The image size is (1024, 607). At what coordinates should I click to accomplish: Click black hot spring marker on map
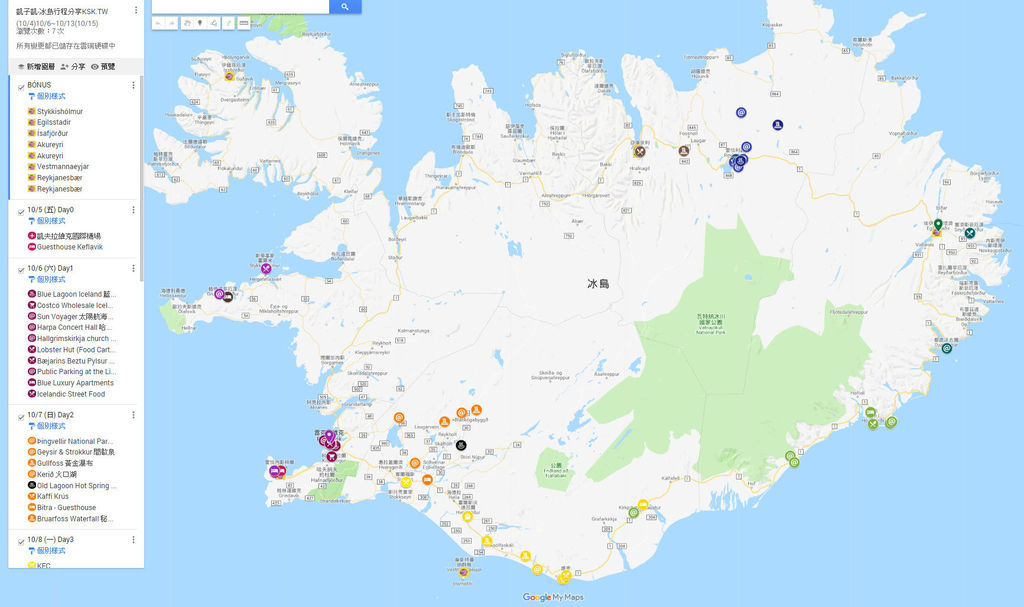tap(461, 445)
